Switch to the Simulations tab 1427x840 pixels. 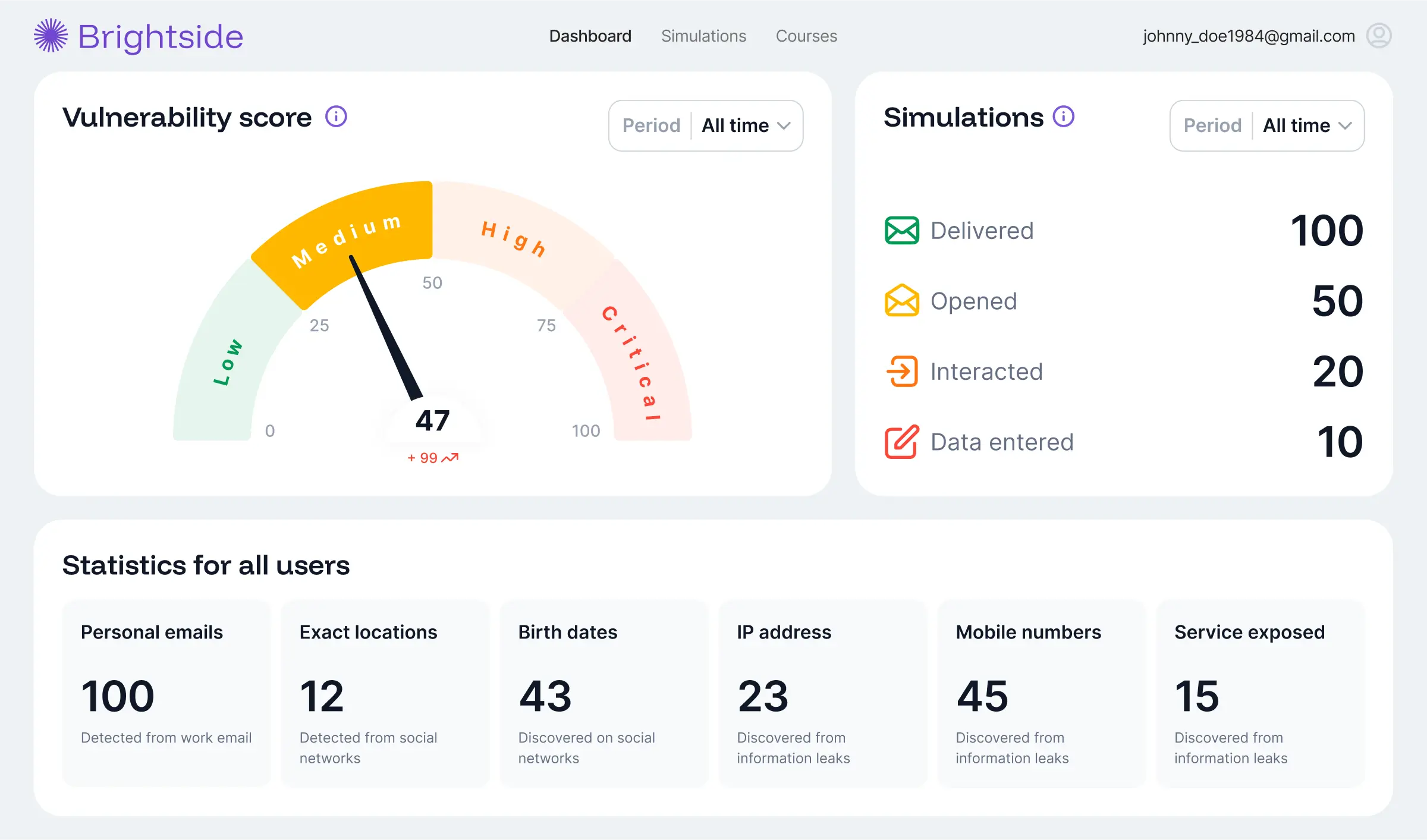[703, 36]
